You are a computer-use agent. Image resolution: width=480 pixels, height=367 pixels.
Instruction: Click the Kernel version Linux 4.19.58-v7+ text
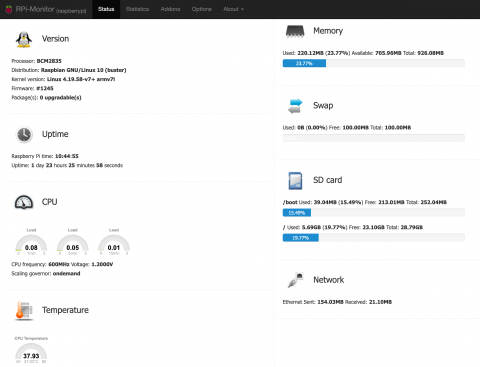click(x=63, y=79)
